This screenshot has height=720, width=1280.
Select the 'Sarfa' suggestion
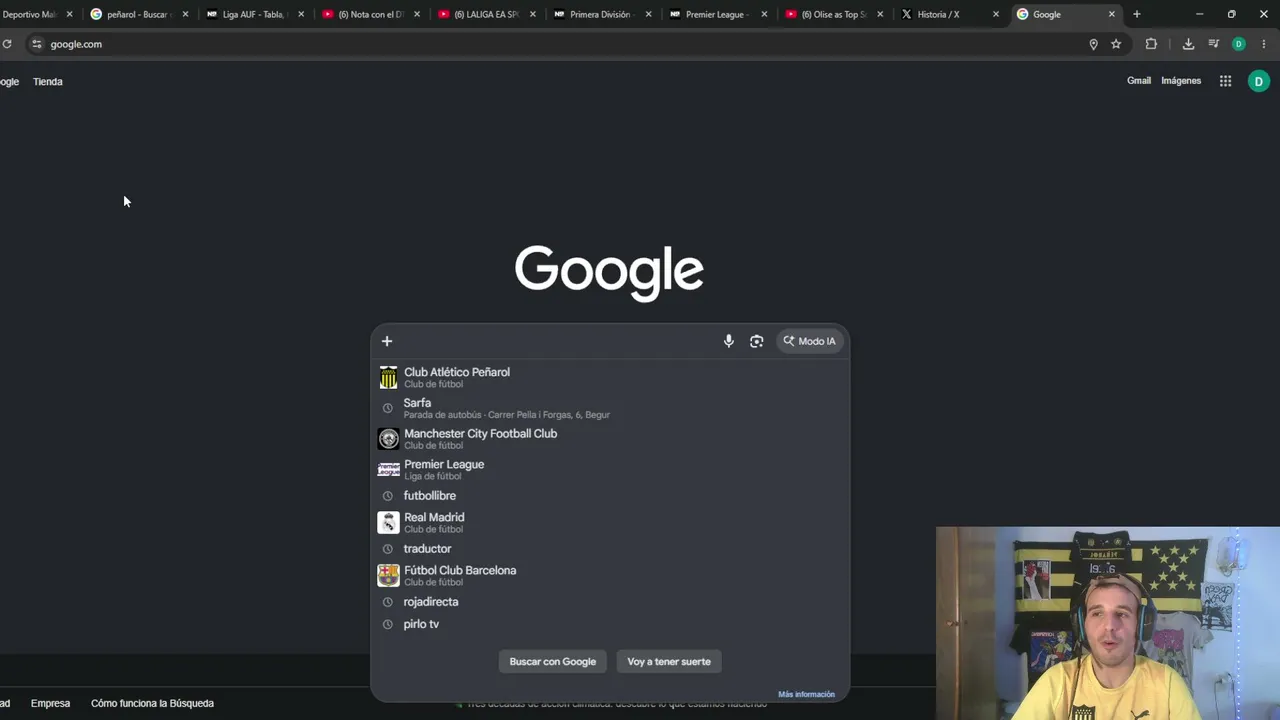610,408
